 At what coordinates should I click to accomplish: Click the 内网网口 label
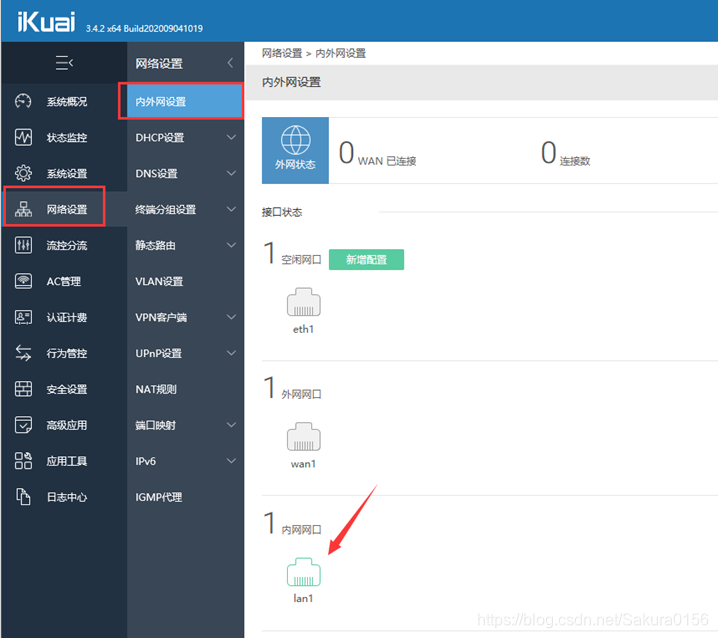[301, 529]
